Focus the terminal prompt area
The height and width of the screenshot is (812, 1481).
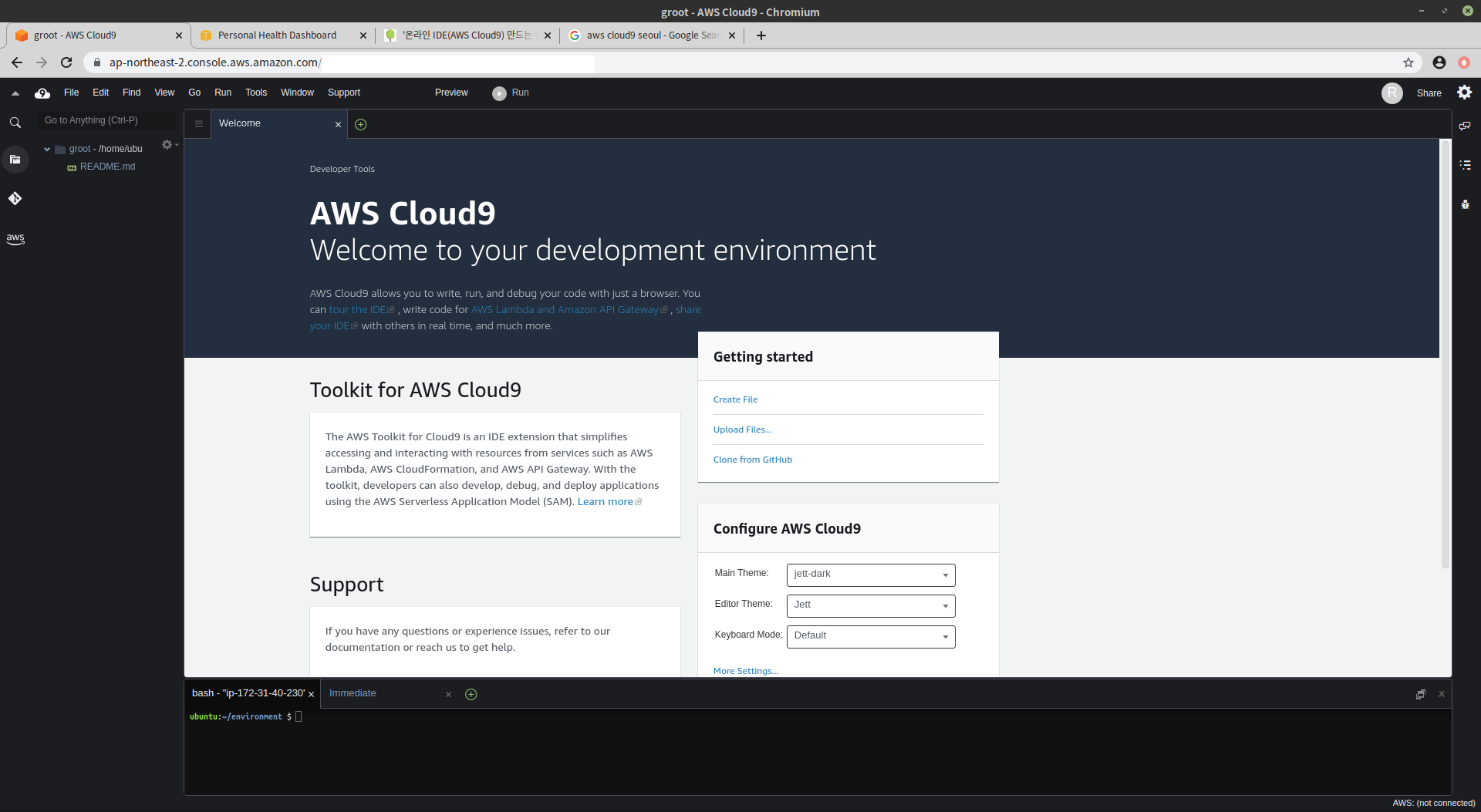pyautogui.click(x=818, y=752)
